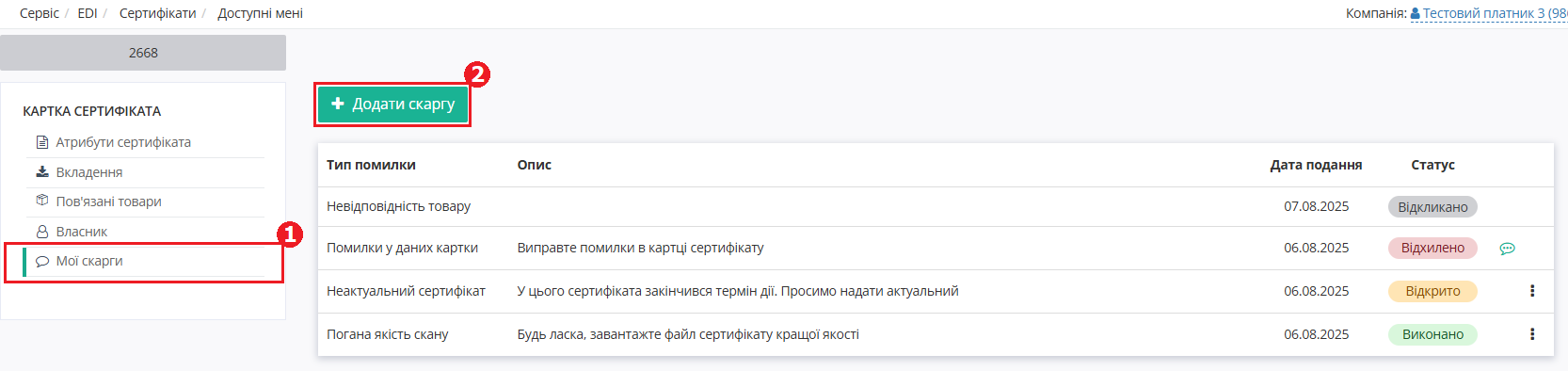Go to the Сертифікати breadcrumb
Screen dimensions: 1568x371
pos(157,13)
